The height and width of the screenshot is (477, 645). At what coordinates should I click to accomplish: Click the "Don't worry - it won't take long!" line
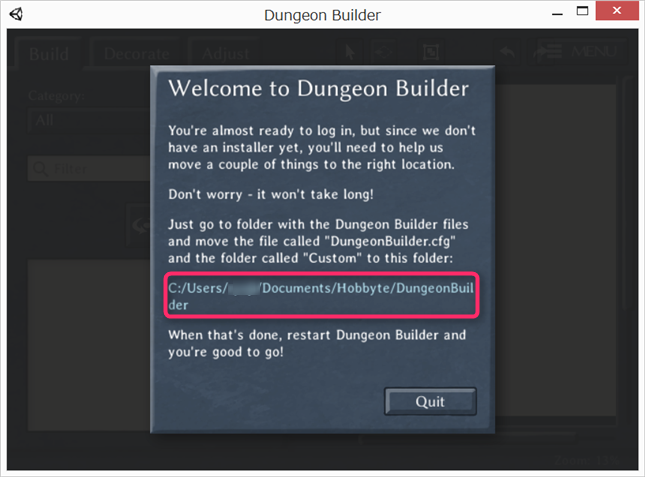[x=271, y=194]
